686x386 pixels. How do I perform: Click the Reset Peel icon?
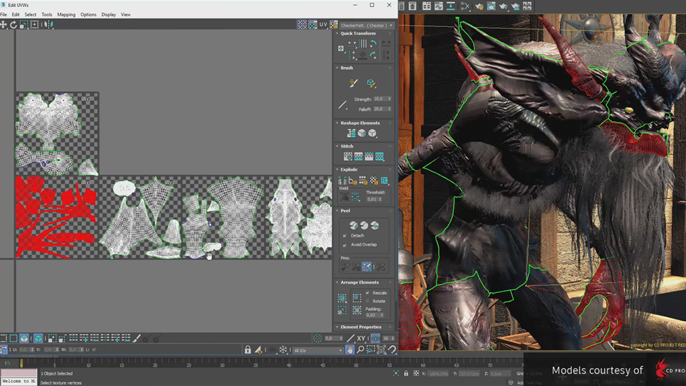(x=374, y=225)
